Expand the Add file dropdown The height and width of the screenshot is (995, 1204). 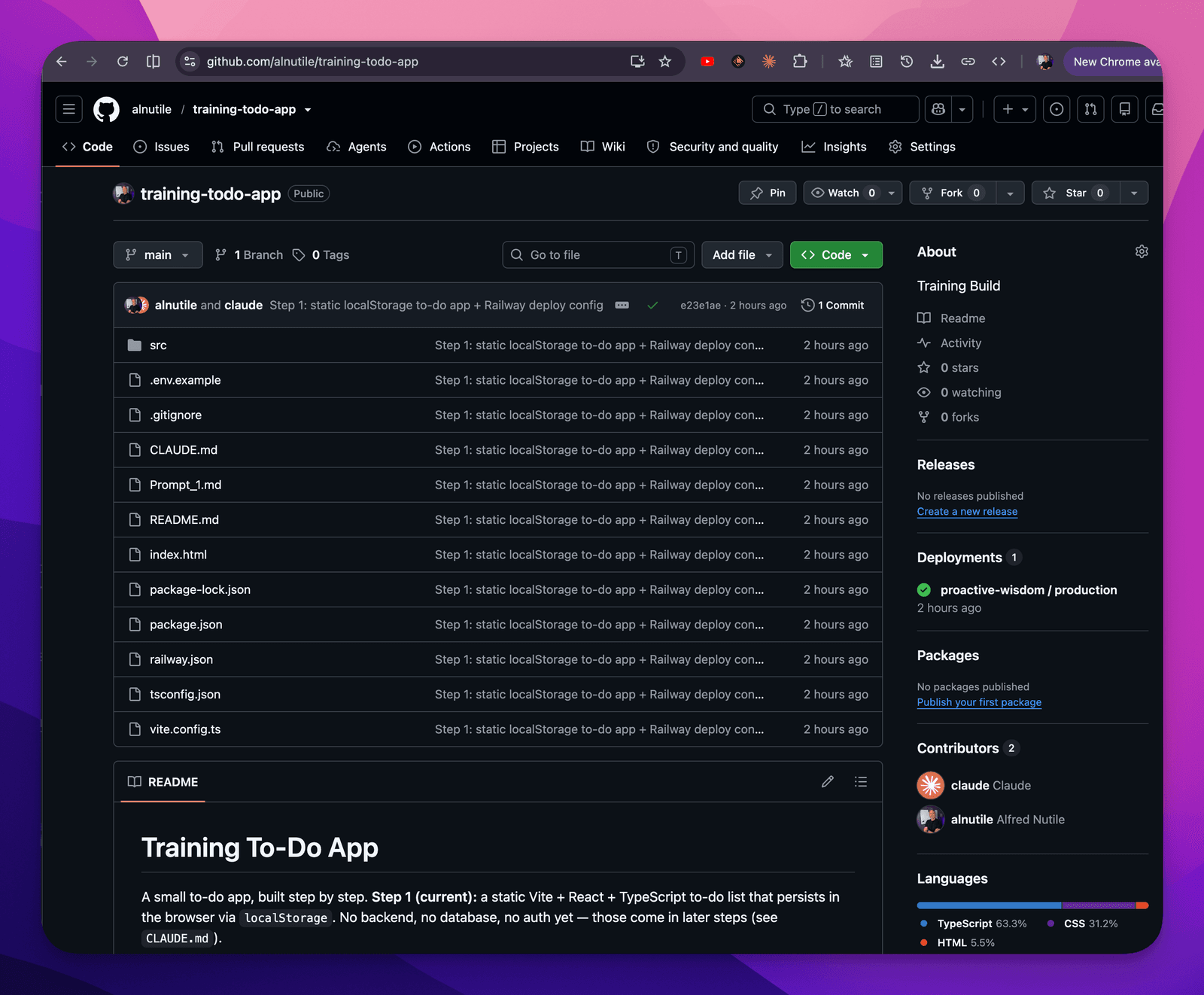point(743,255)
